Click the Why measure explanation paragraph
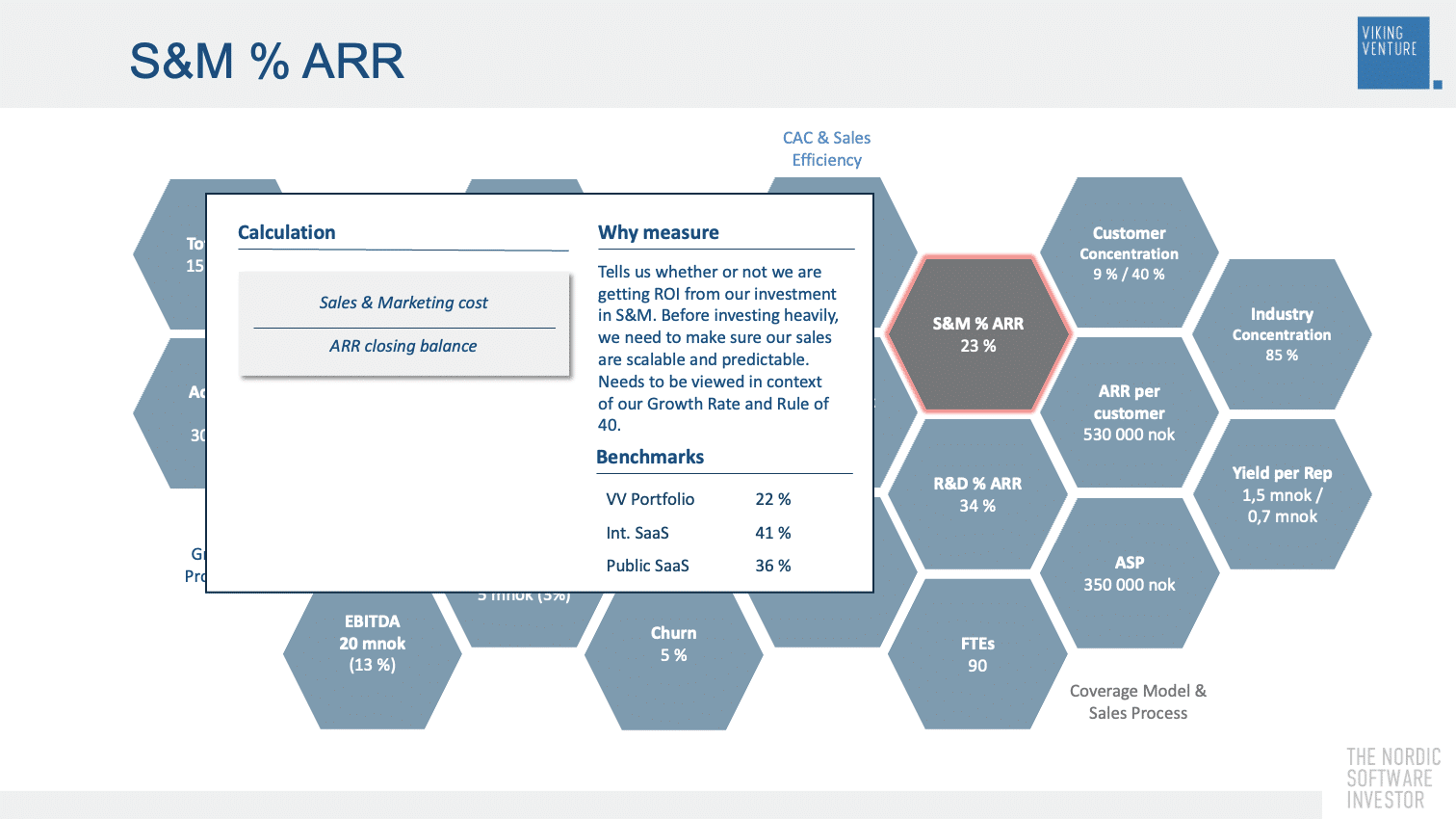The height and width of the screenshot is (819, 1456). click(x=718, y=349)
